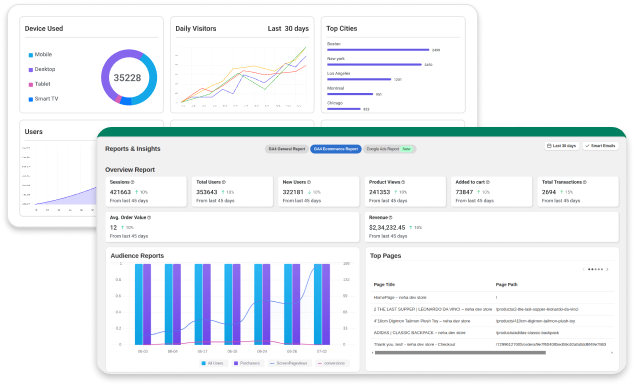Click the info icon beside Total Users

coord(224,182)
